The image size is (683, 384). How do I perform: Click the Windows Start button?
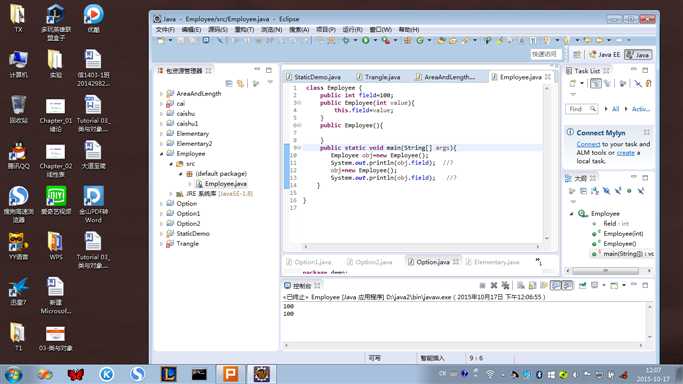click(13, 374)
